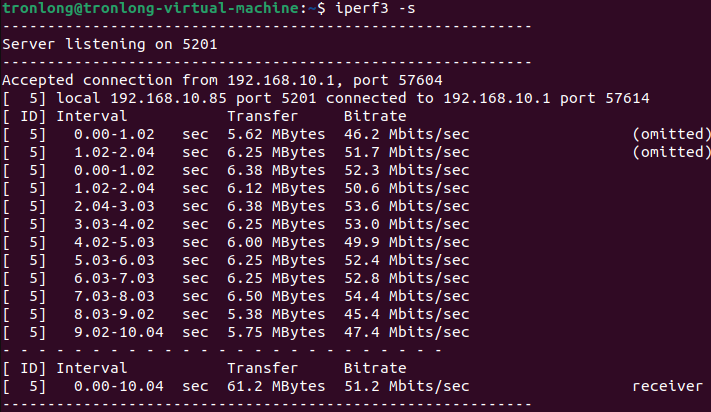
Task: Click the client IP 192.168.10.1 in Accepted connection line
Action: (281, 80)
